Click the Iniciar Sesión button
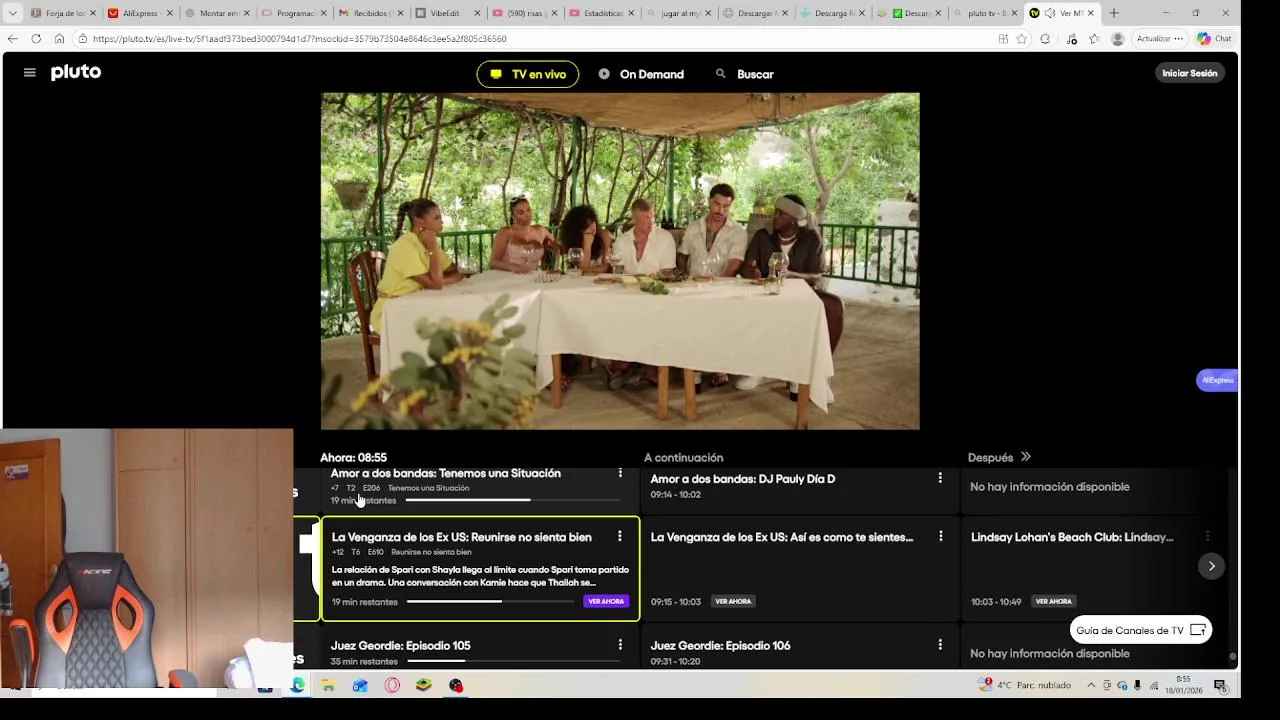The width and height of the screenshot is (1280, 720). [x=1190, y=73]
